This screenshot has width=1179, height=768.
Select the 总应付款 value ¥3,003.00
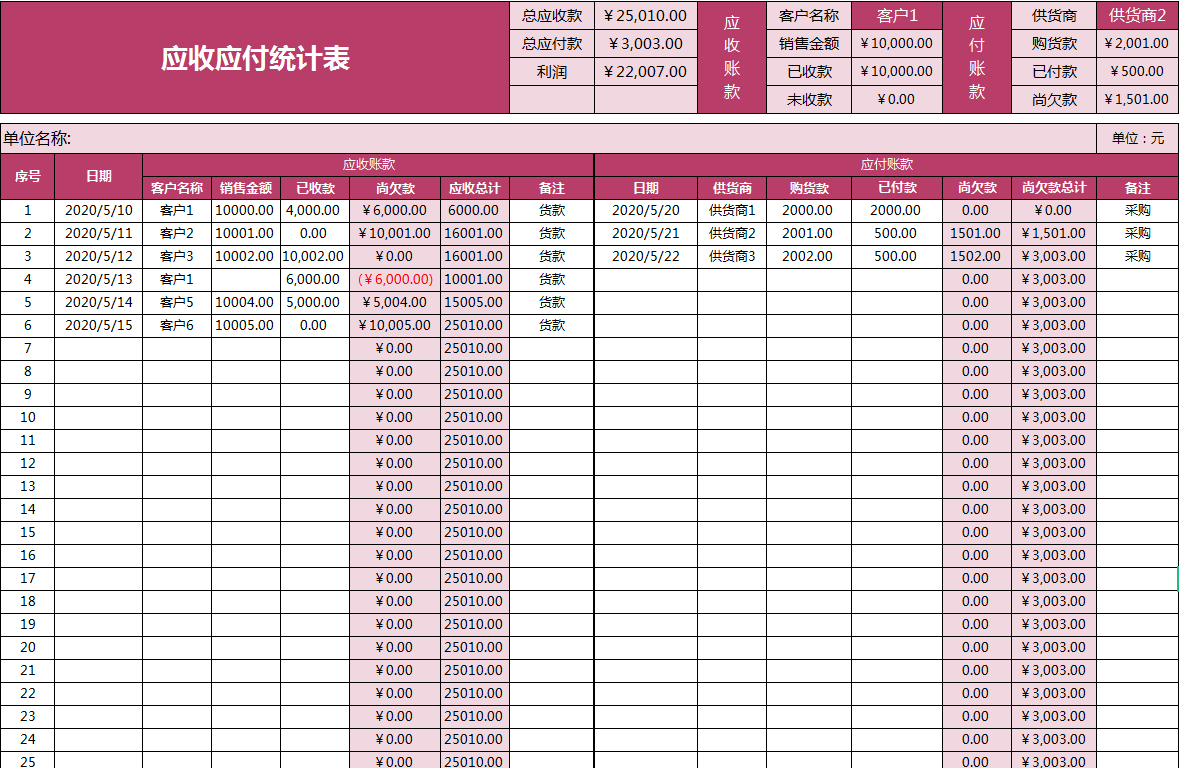tap(645, 43)
